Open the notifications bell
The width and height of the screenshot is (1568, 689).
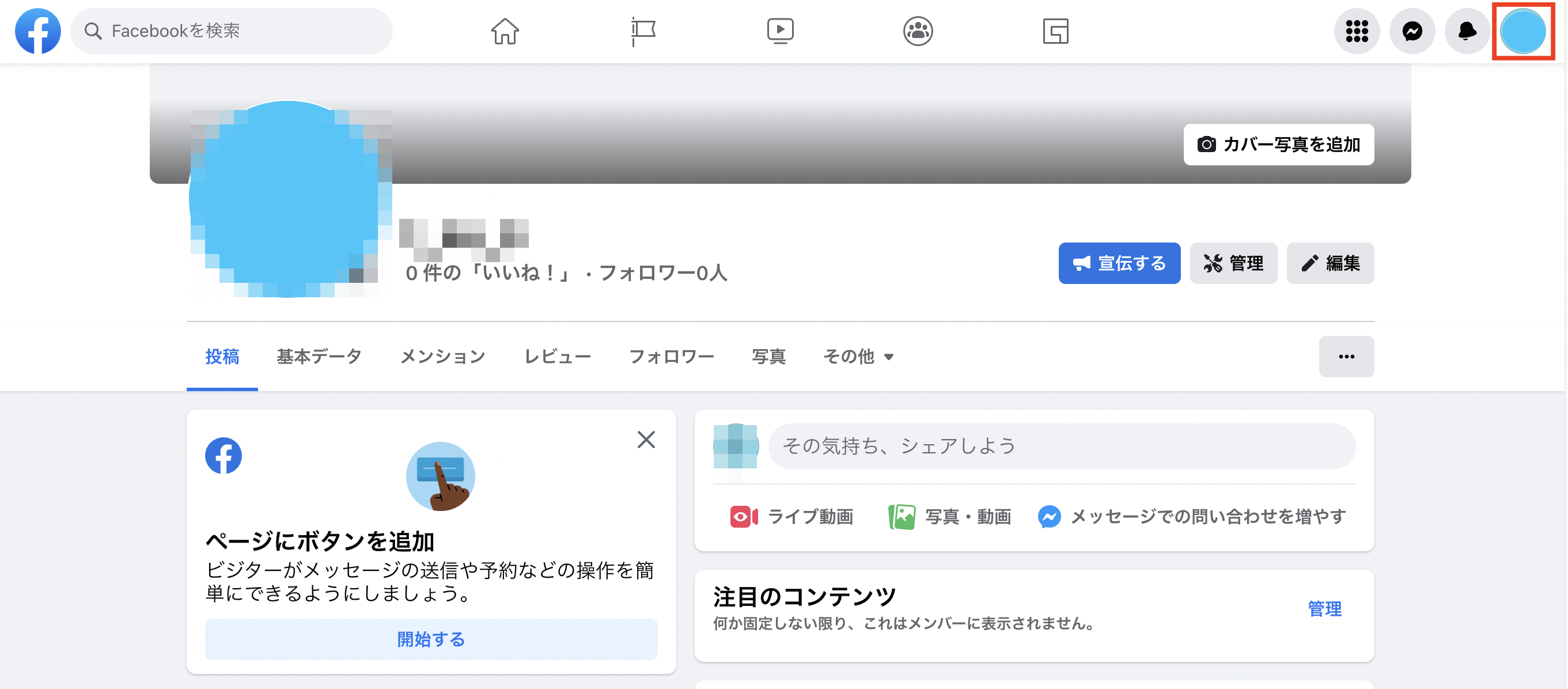pos(1467,31)
